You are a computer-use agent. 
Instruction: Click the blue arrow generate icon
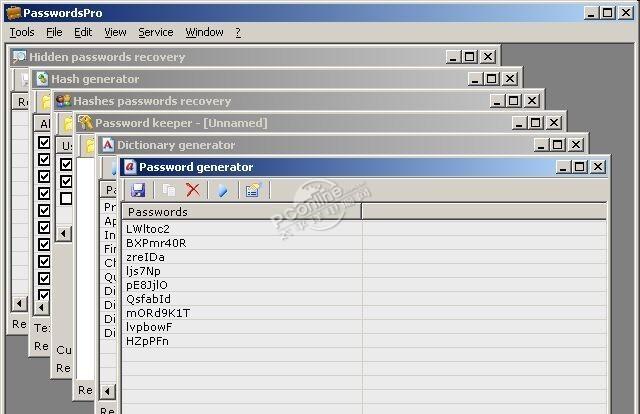pos(223,190)
